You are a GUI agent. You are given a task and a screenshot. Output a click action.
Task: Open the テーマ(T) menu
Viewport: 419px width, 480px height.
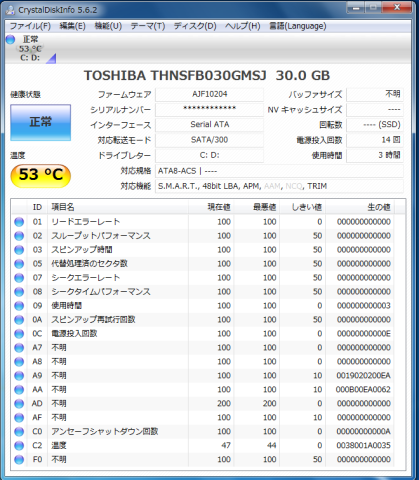pos(148,26)
